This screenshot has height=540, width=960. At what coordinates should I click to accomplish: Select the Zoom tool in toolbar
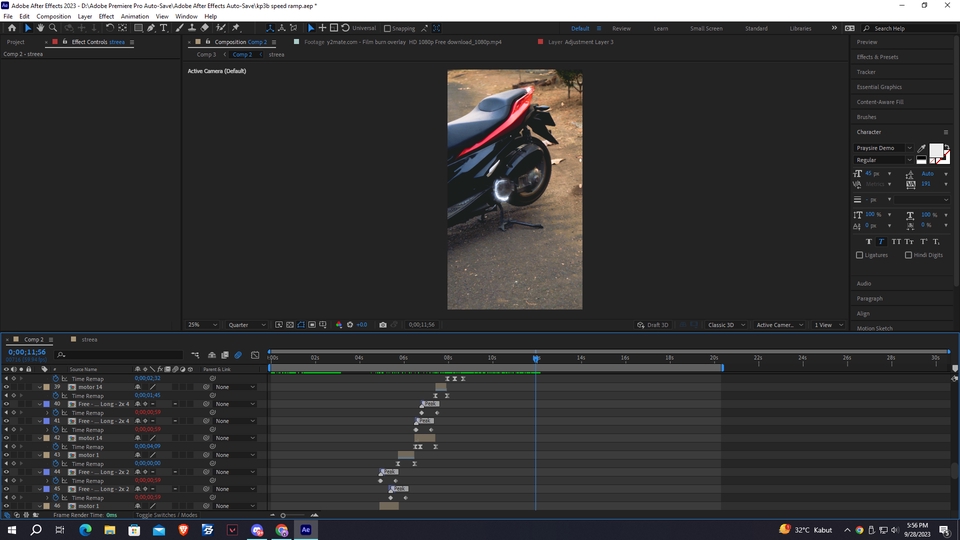(52, 28)
